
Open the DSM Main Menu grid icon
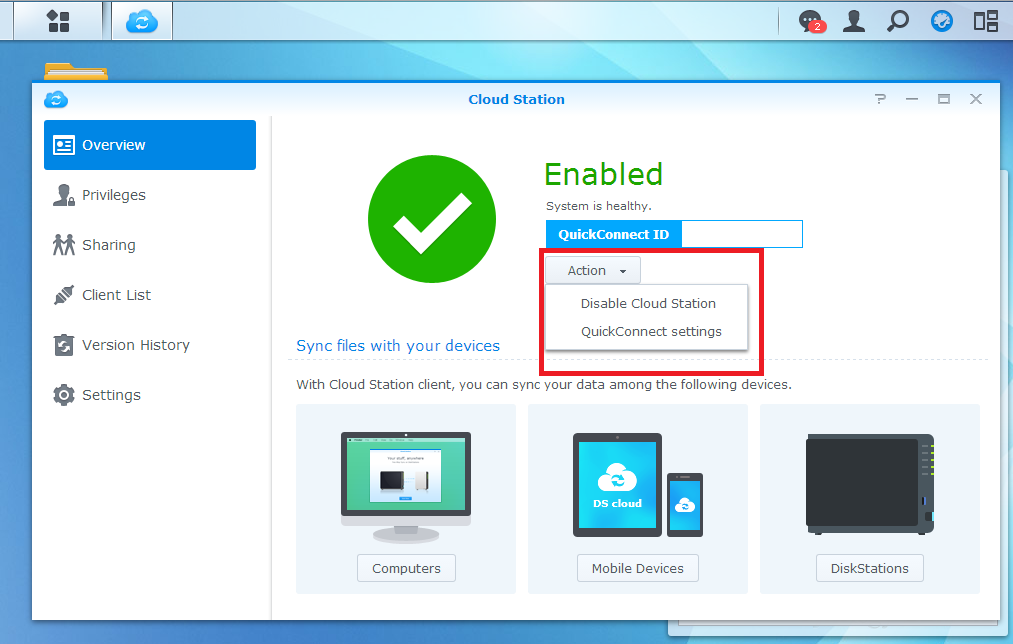pos(58,21)
